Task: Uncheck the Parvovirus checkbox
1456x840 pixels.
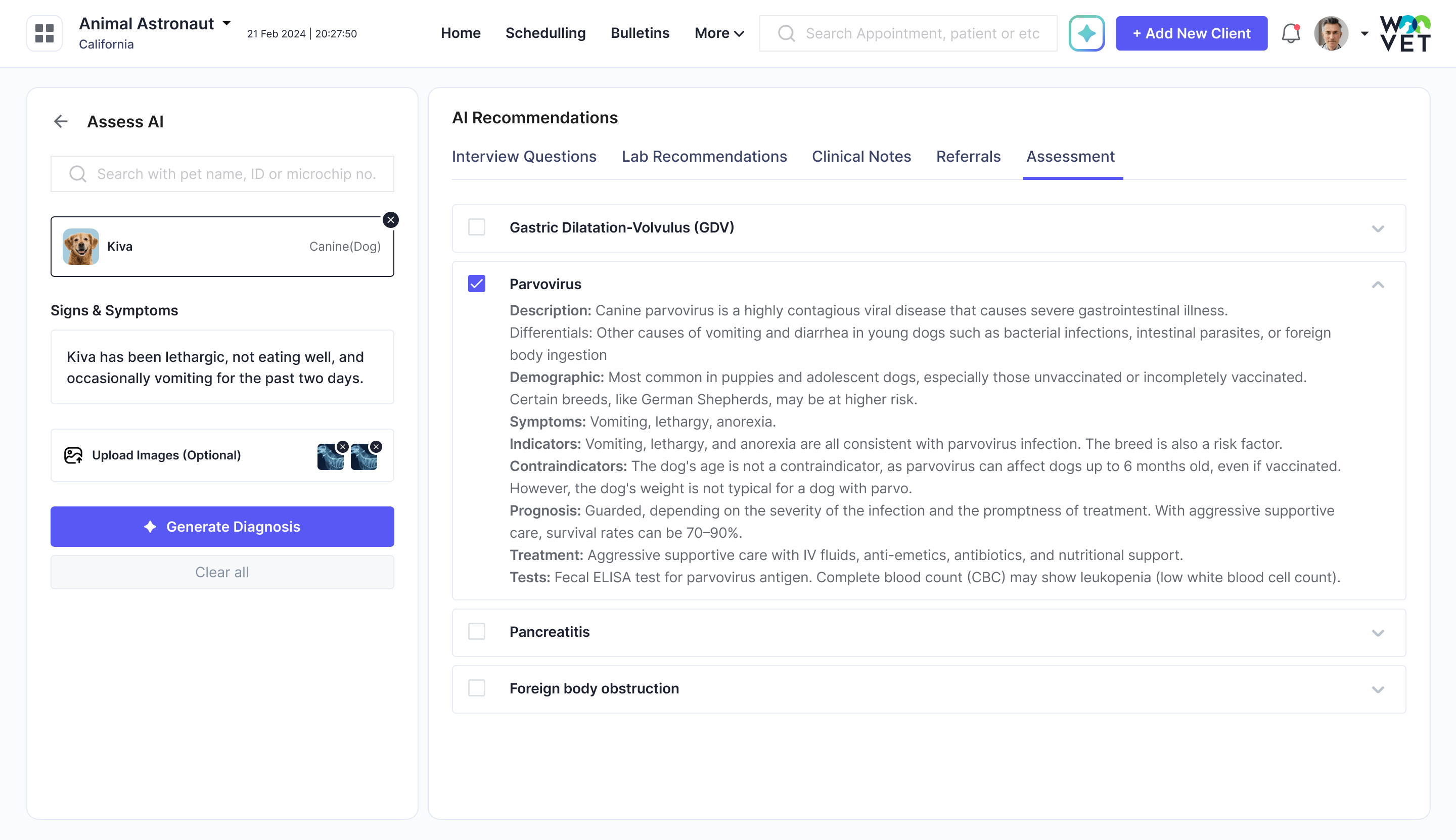Action: click(476, 283)
